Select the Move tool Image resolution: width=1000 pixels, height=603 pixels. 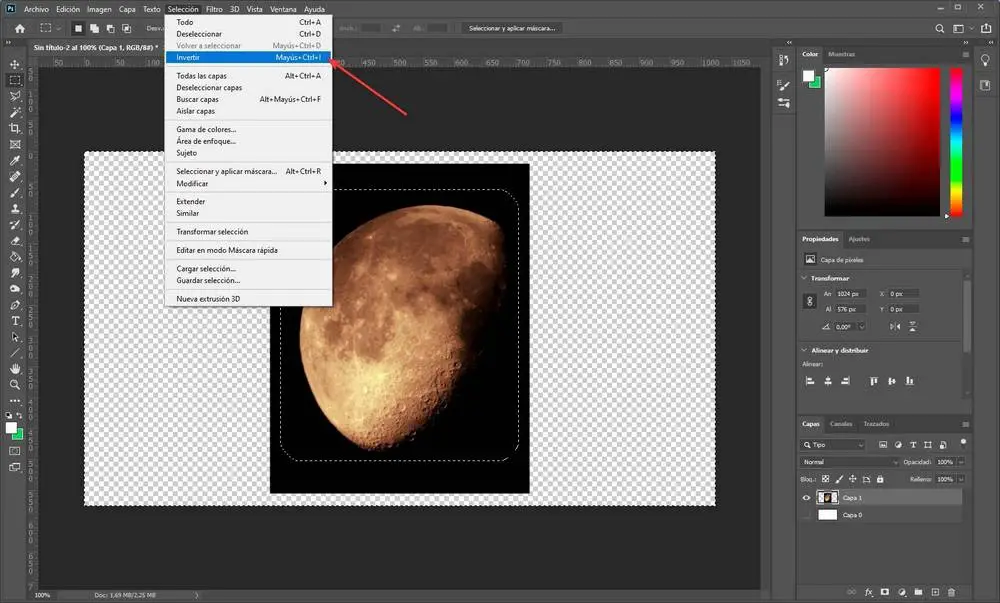(15, 64)
